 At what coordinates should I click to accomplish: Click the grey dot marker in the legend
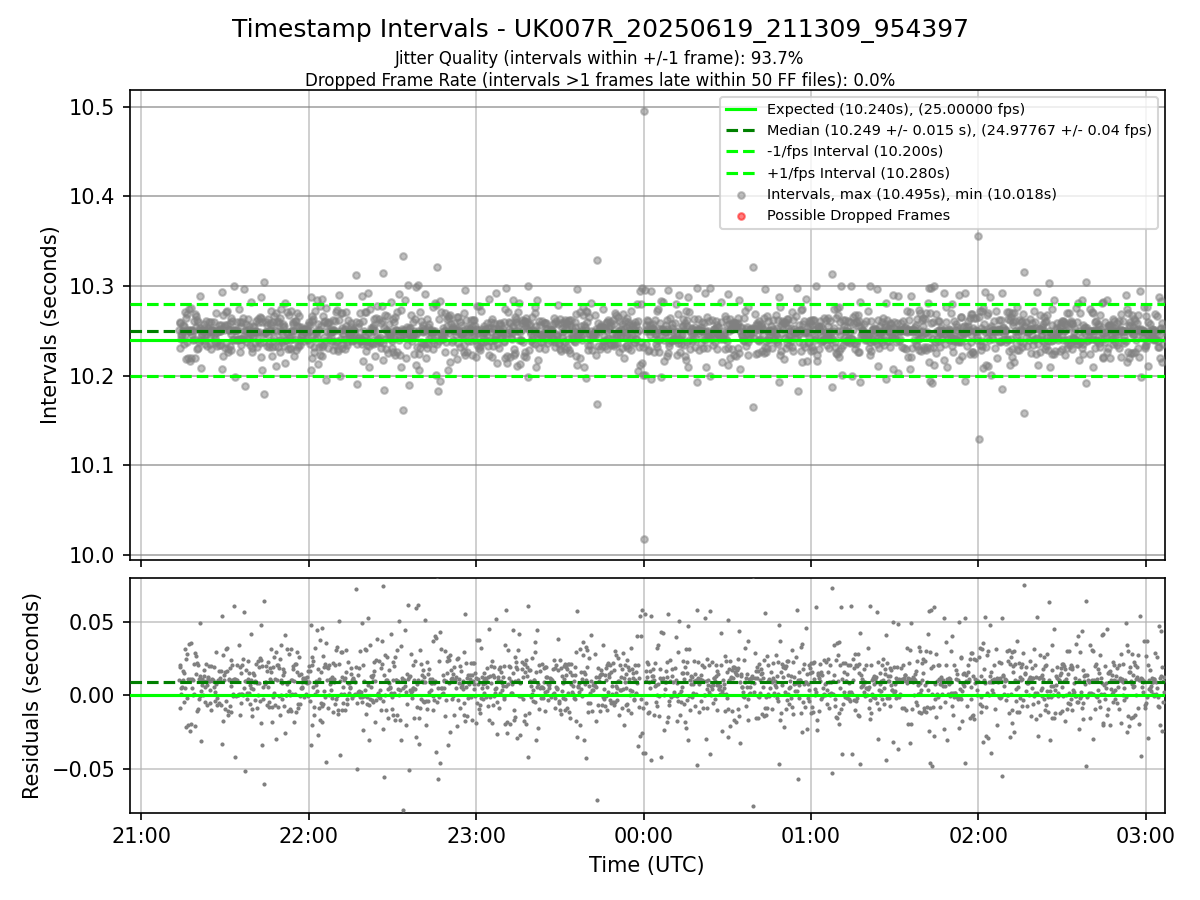point(739,195)
